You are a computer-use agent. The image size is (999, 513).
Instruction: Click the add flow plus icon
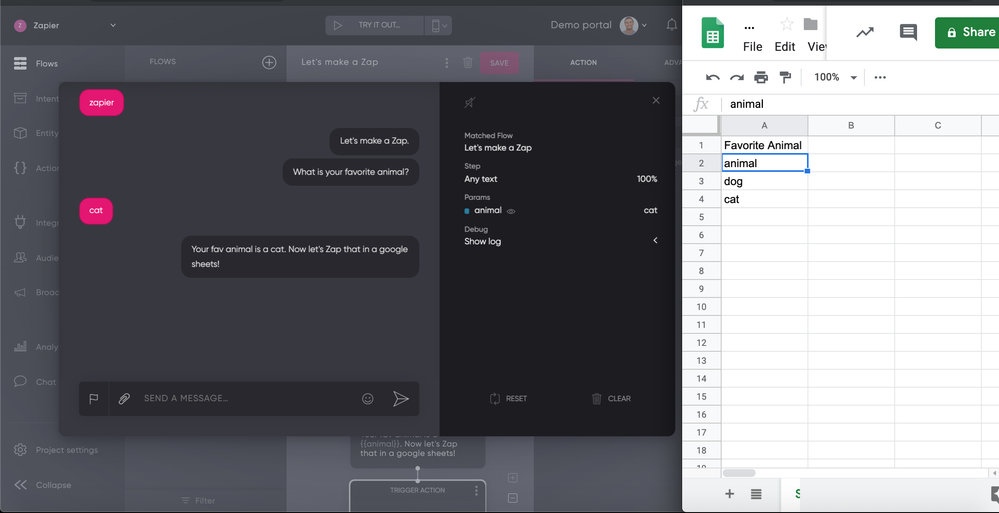click(x=270, y=62)
